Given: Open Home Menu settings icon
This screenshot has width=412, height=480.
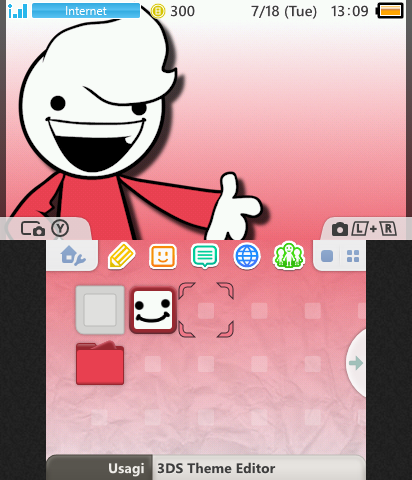Looking at the screenshot, I should click(73, 256).
